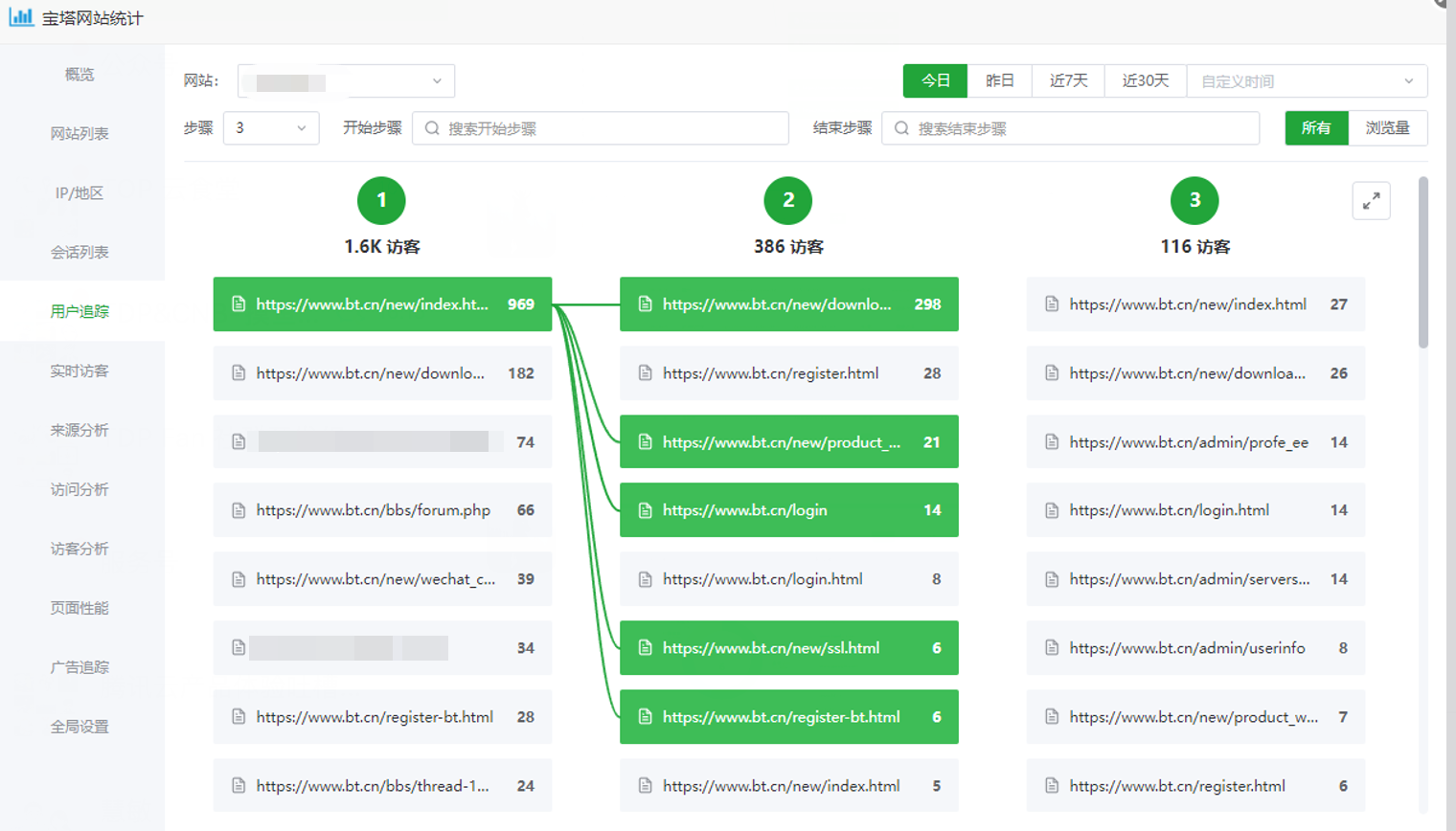The height and width of the screenshot is (831, 1456).
Task: Click page icon of register.html 28 row
Action: (645, 373)
